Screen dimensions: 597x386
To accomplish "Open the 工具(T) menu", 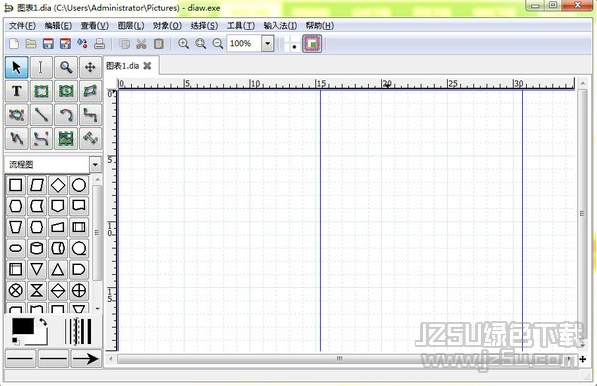I will [241, 26].
